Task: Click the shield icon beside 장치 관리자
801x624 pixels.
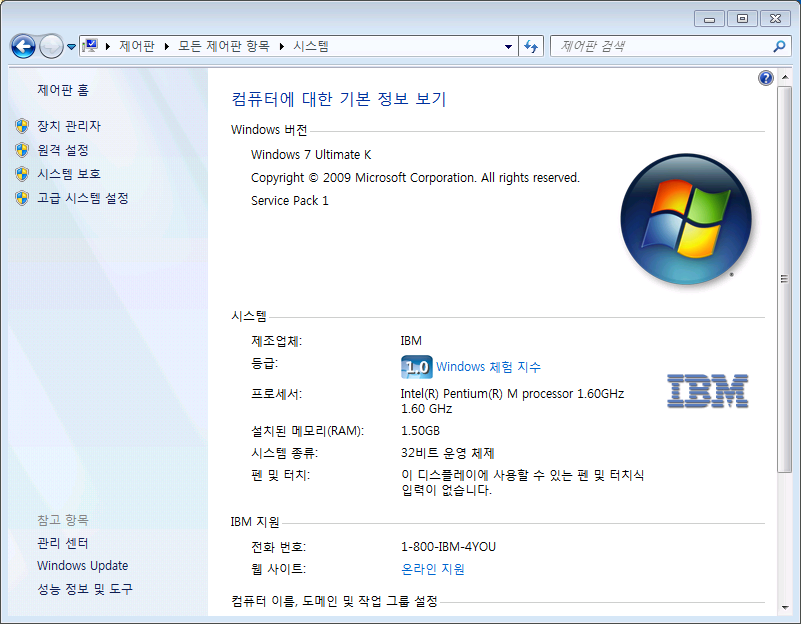Action: pyautogui.click(x=22, y=124)
